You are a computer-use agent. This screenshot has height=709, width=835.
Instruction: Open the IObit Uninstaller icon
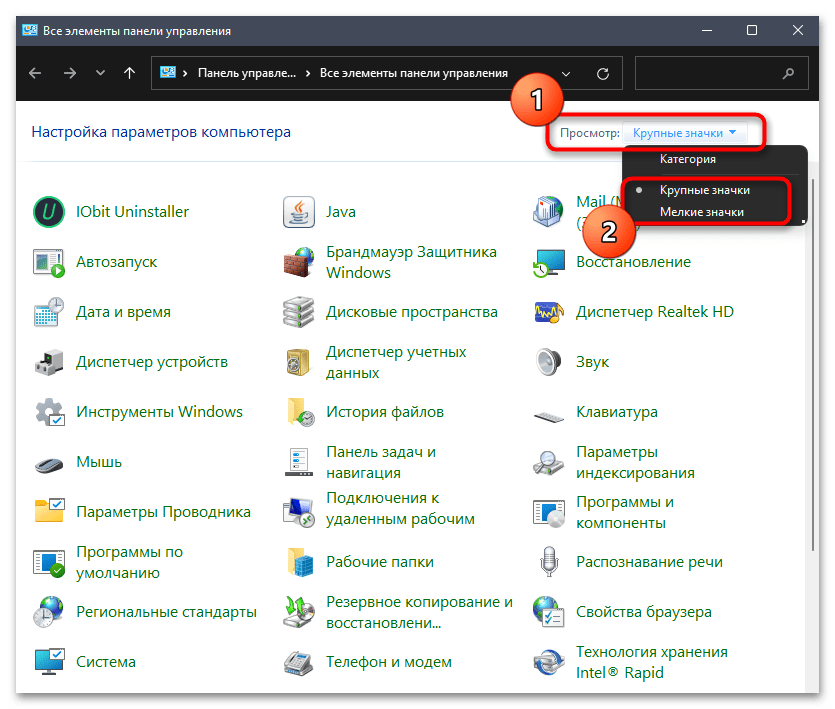pyautogui.click(x=49, y=212)
